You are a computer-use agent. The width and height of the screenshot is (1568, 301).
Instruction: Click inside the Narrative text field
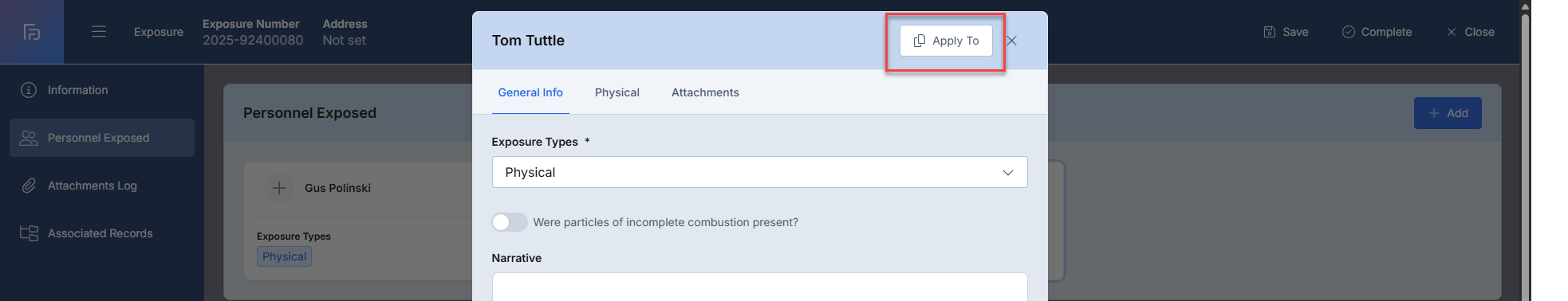click(x=759, y=287)
